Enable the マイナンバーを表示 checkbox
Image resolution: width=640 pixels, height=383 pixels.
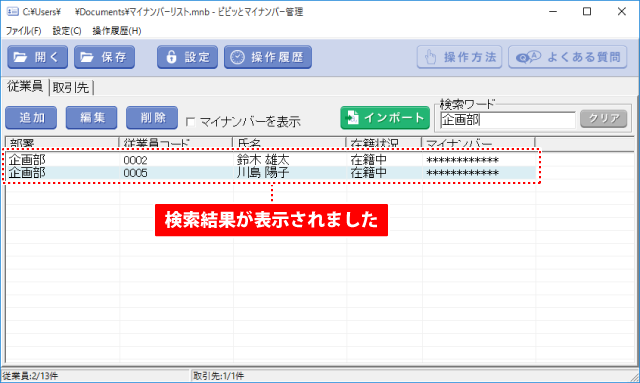(x=190, y=122)
